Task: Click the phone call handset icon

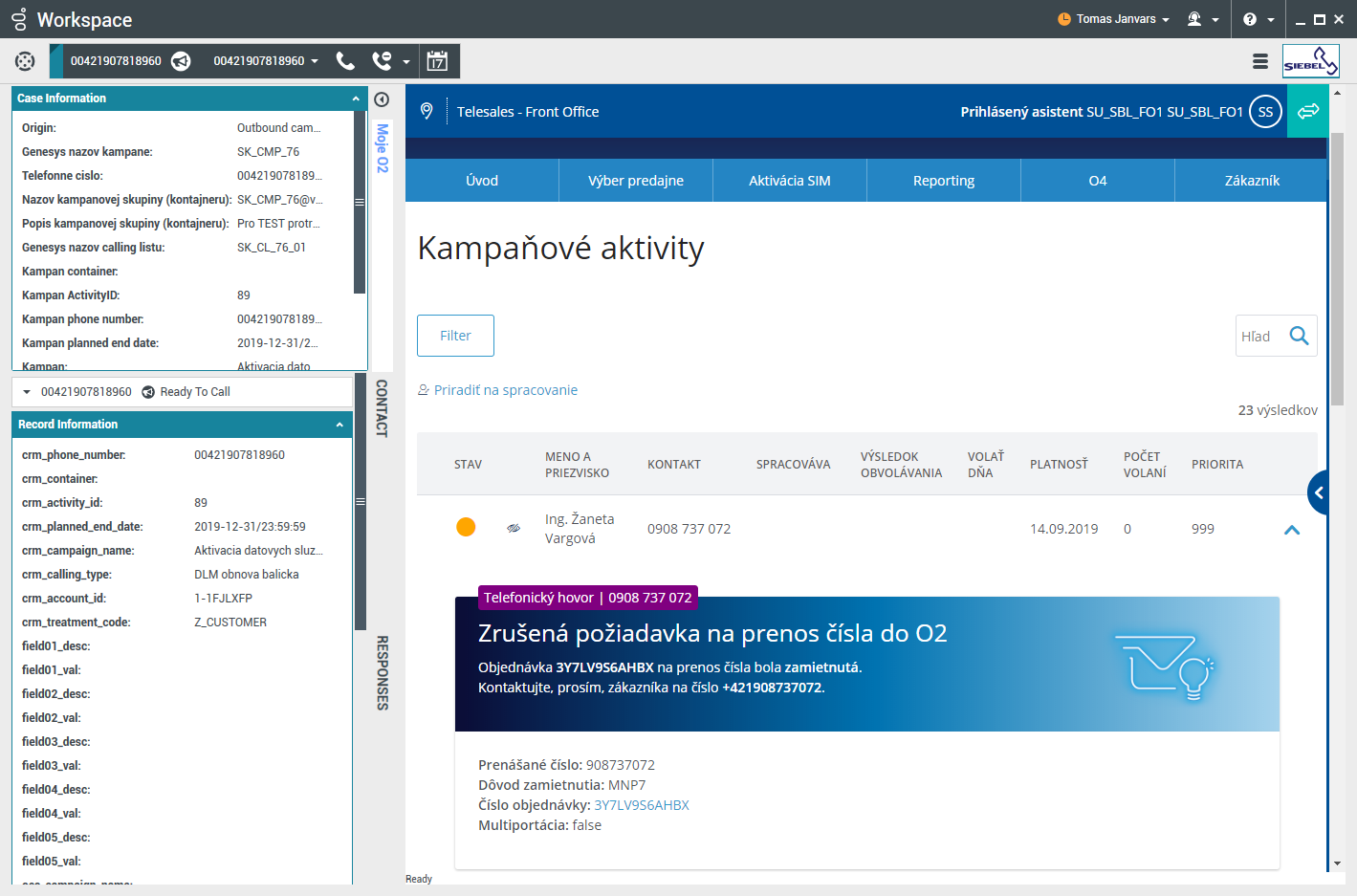Action: [345, 61]
